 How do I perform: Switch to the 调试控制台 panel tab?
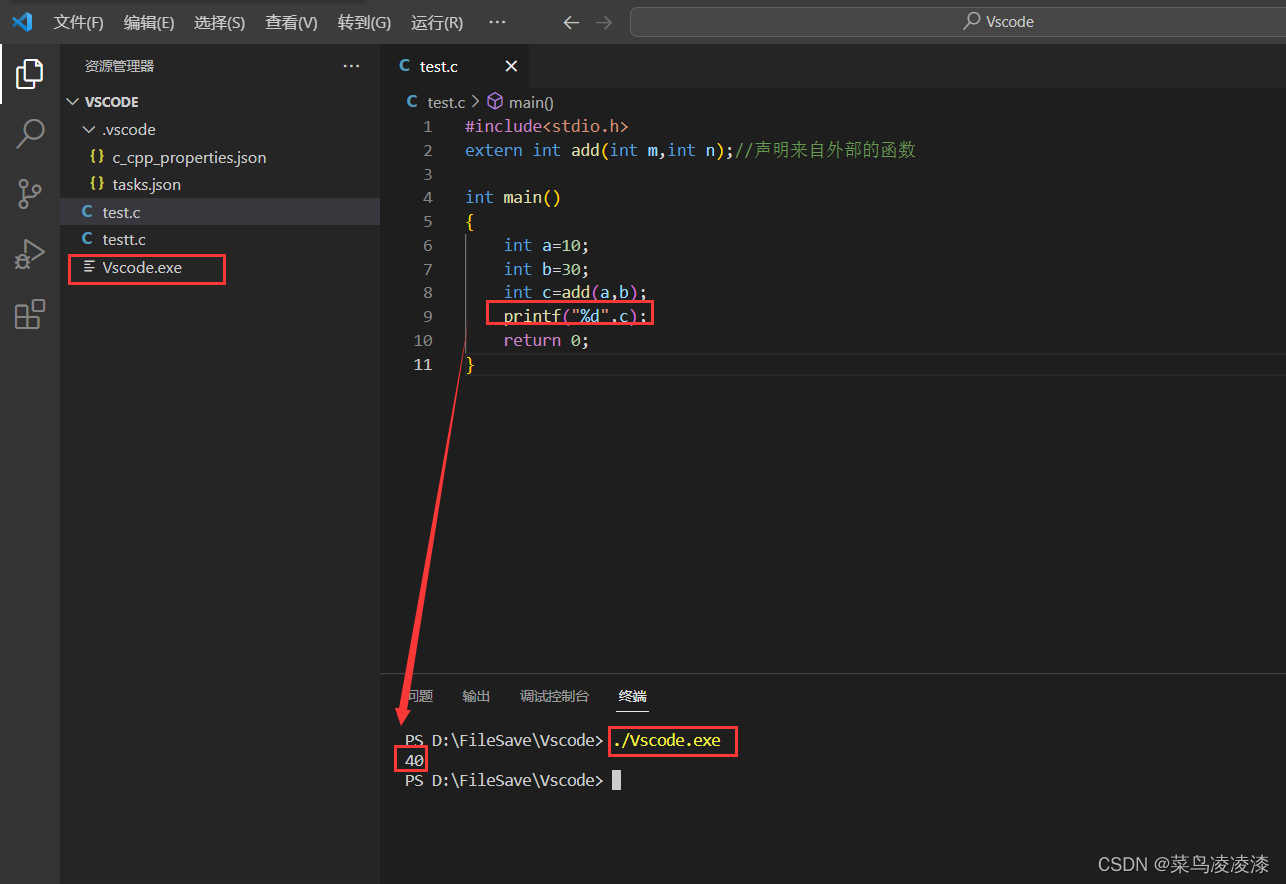pos(554,696)
